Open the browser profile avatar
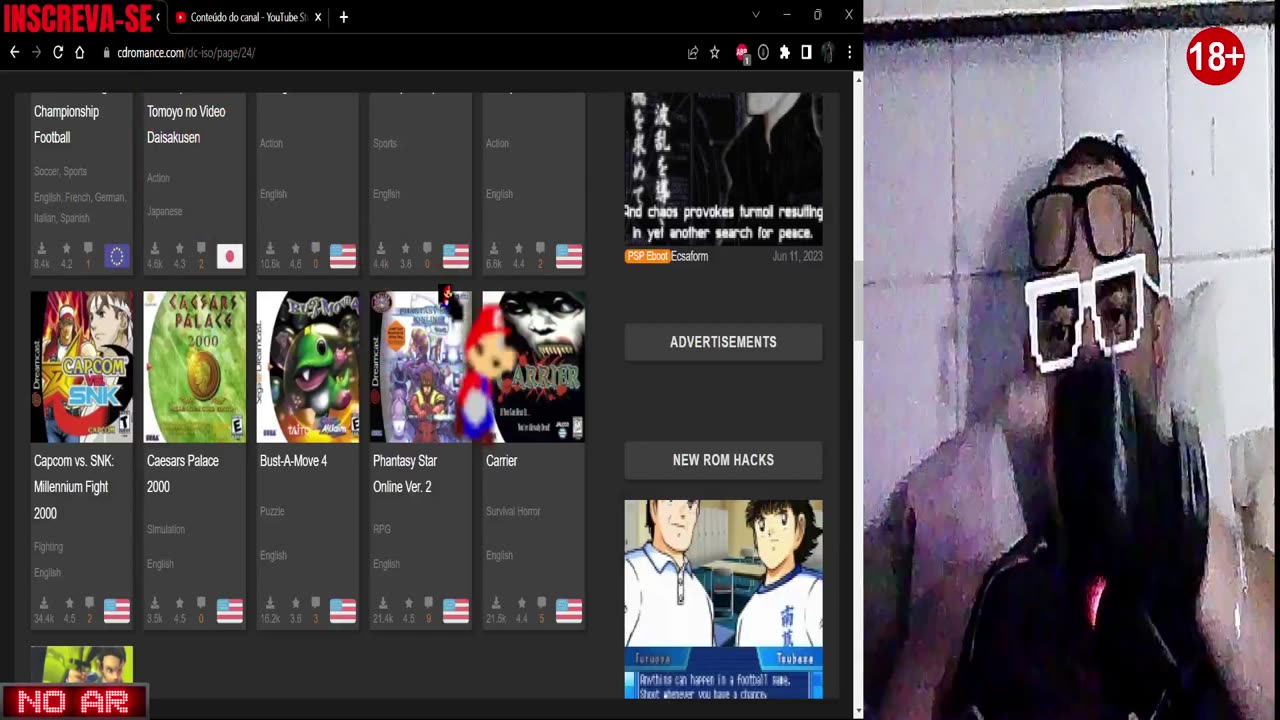This screenshot has height=720, width=1280. 828,52
